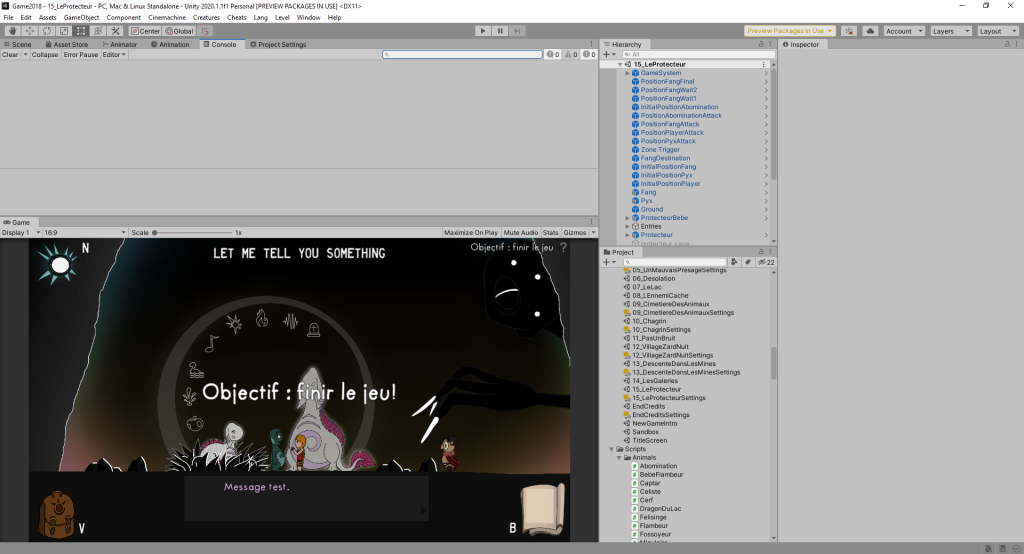Image resolution: width=1024 pixels, height=554 pixels.
Task: Click the Project search by type icon
Action: (x=734, y=262)
